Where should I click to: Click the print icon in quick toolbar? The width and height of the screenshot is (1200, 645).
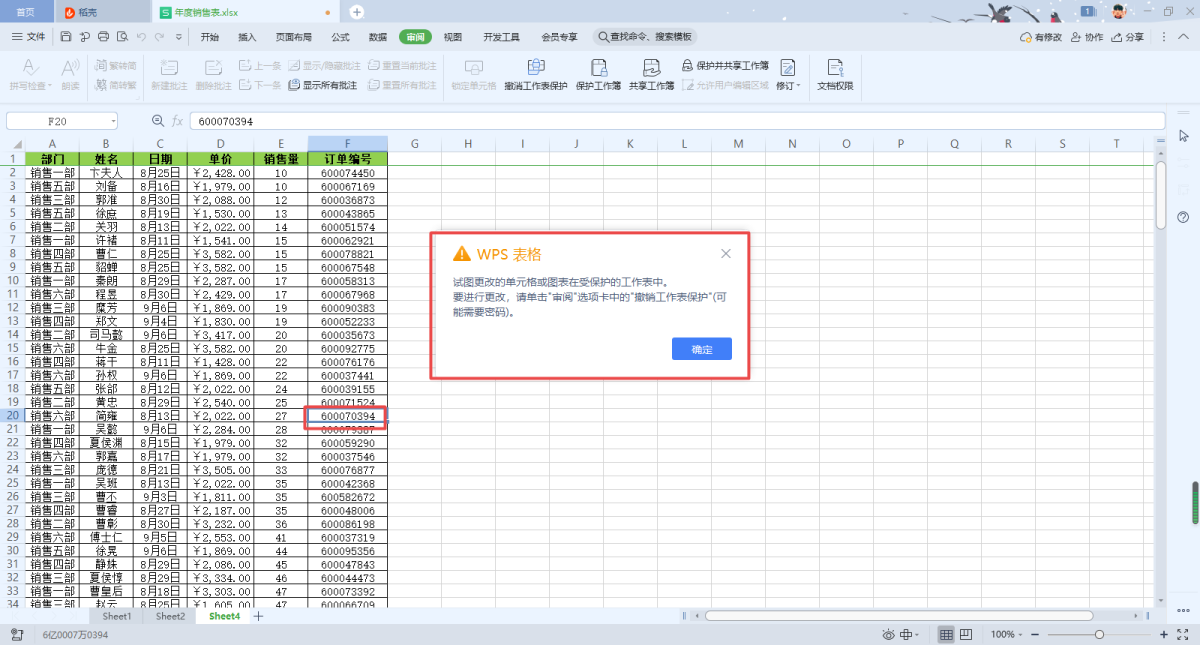tap(103, 37)
